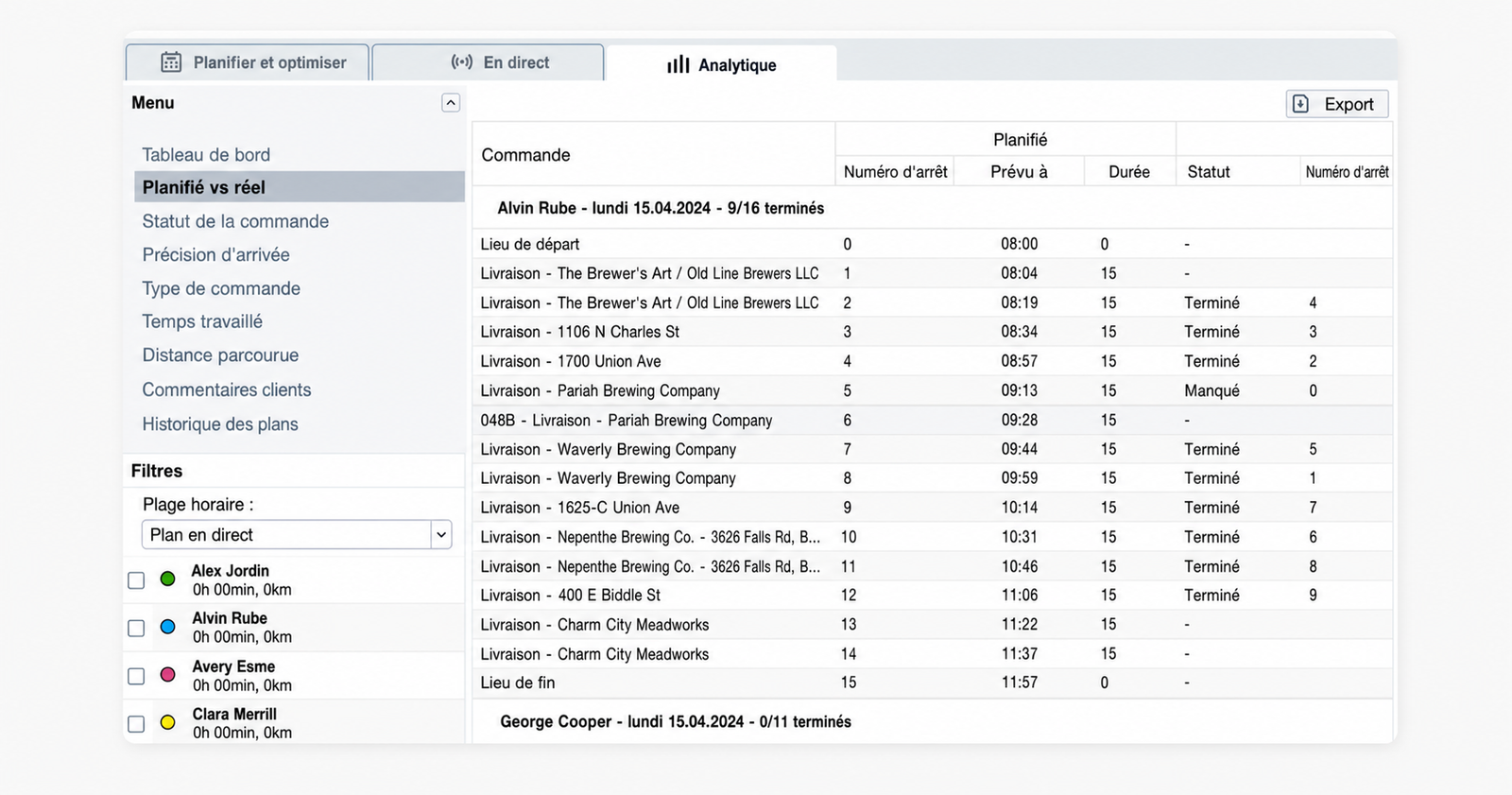The width and height of the screenshot is (1512, 795).
Task: Click the Durée column header
Action: pyautogui.click(x=1129, y=172)
